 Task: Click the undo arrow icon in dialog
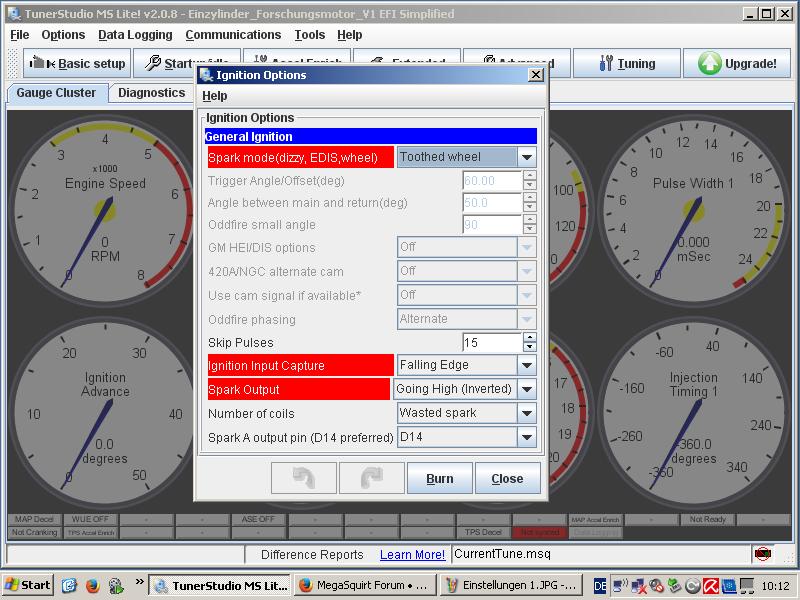(x=303, y=478)
